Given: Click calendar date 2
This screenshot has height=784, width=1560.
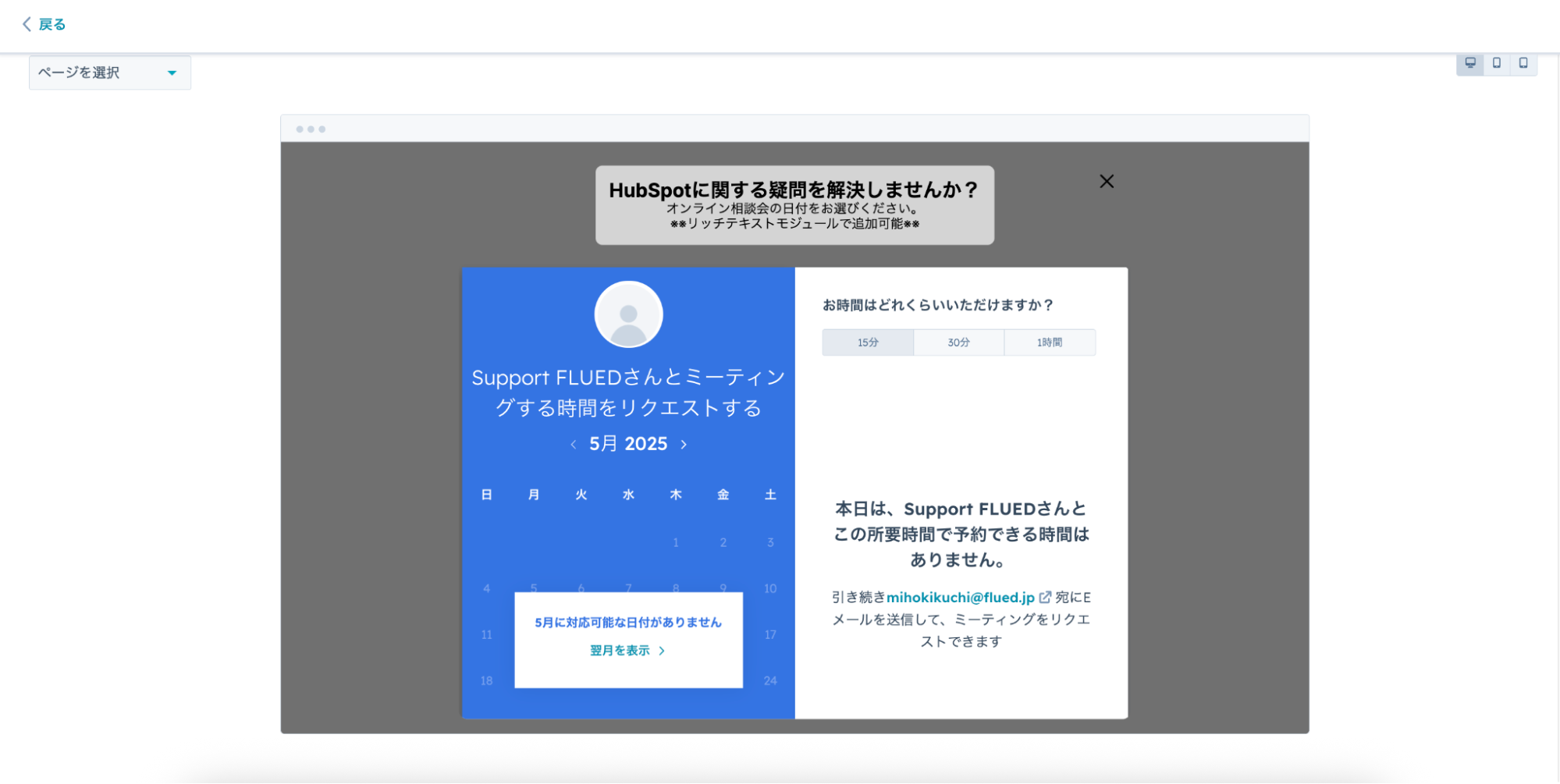Looking at the screenshot, I should point(723,542).
